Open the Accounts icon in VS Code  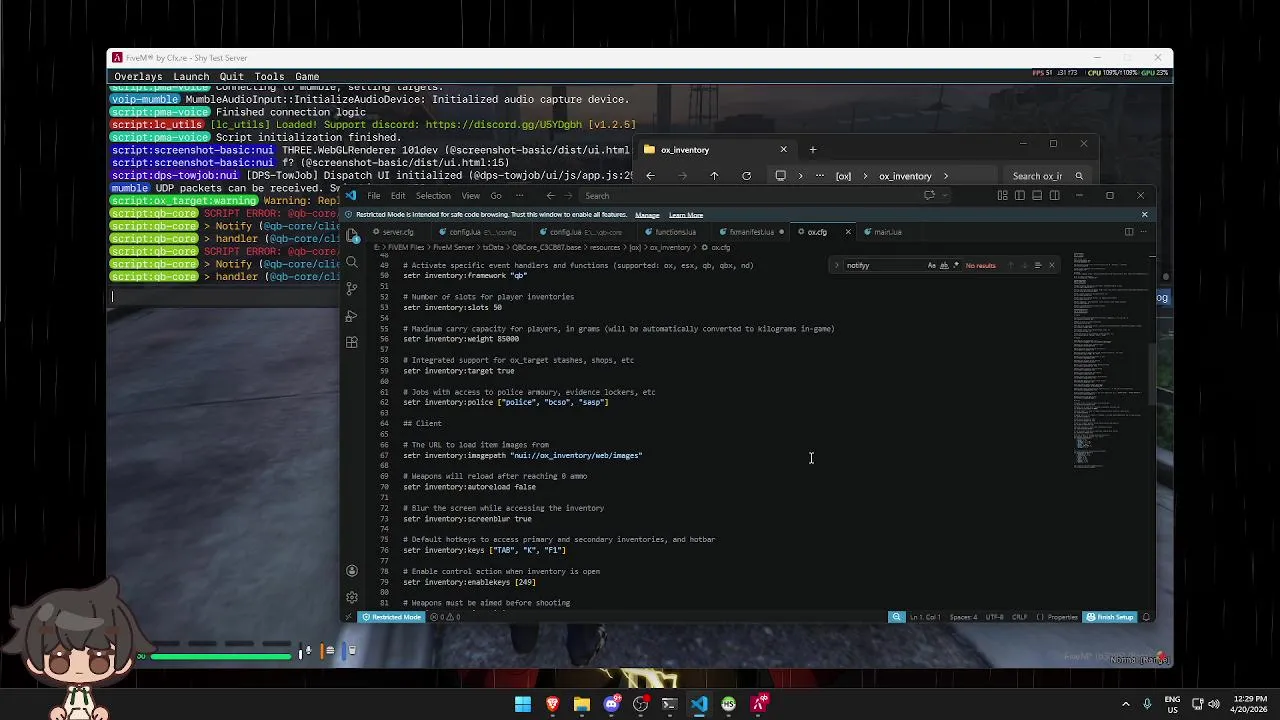click(x=352, y=571)
